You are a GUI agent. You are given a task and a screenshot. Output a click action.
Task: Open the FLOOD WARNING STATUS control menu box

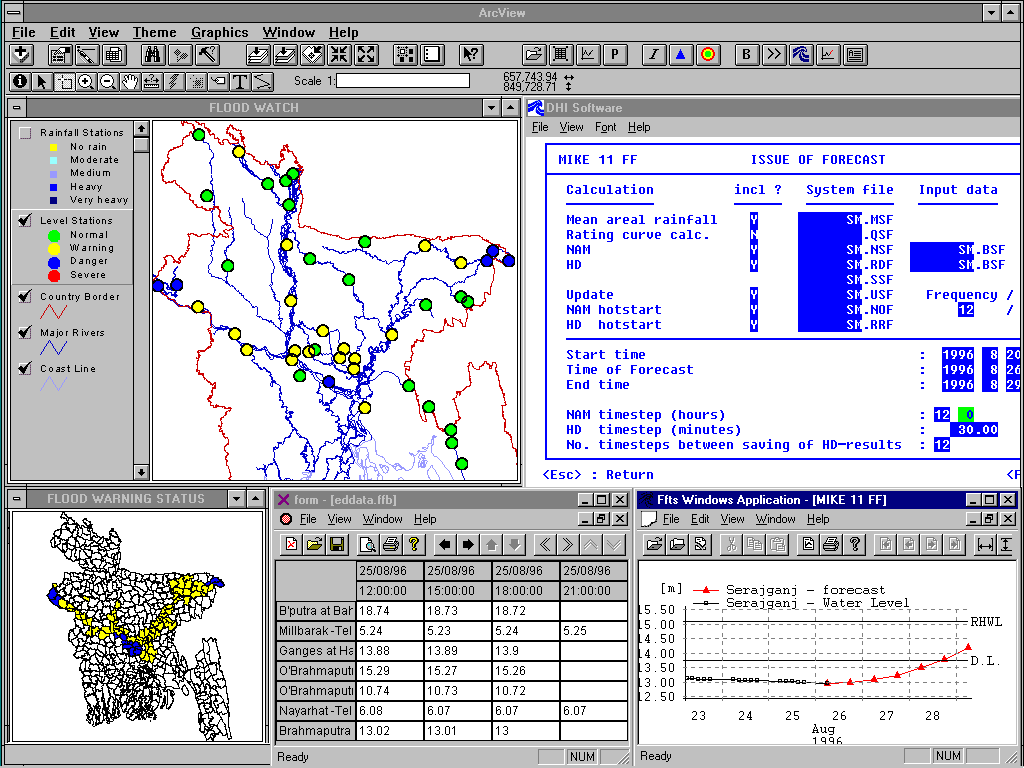tap(17, 499)
